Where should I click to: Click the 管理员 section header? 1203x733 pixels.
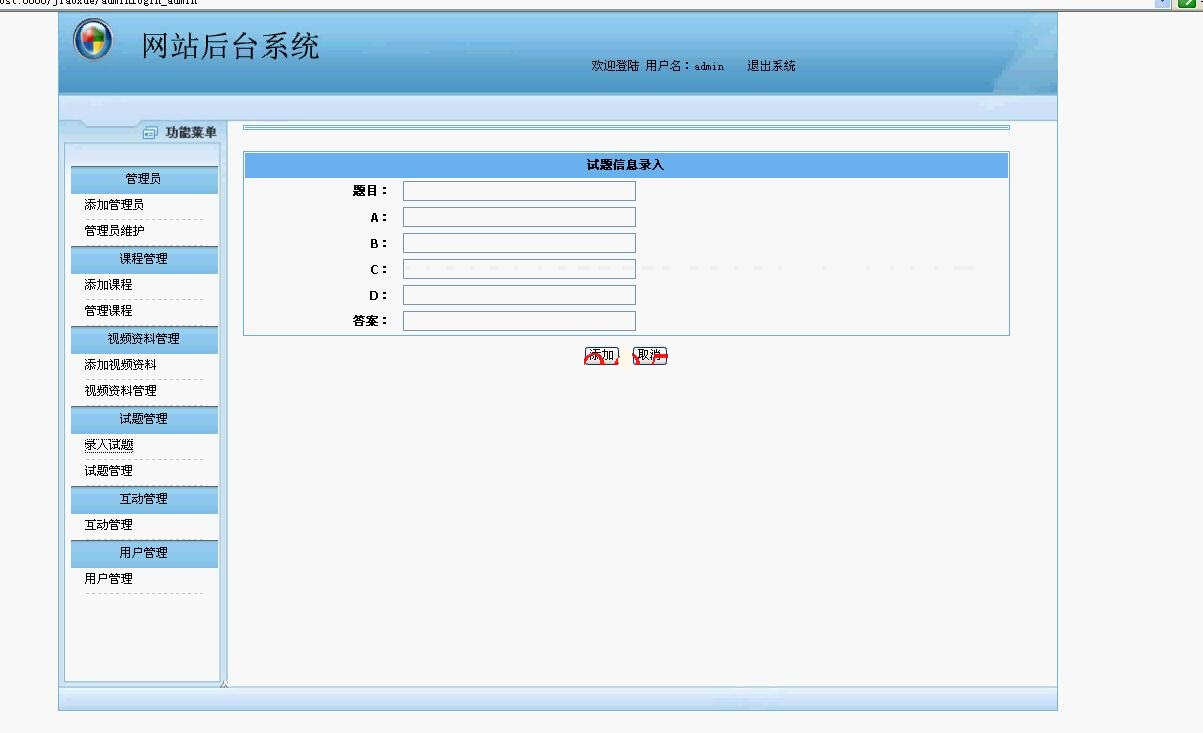pos(144,180)
